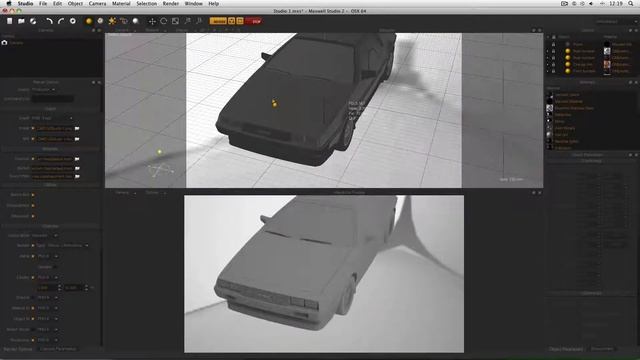Click the white ring icon after Redo

click(x=73, y=21)
